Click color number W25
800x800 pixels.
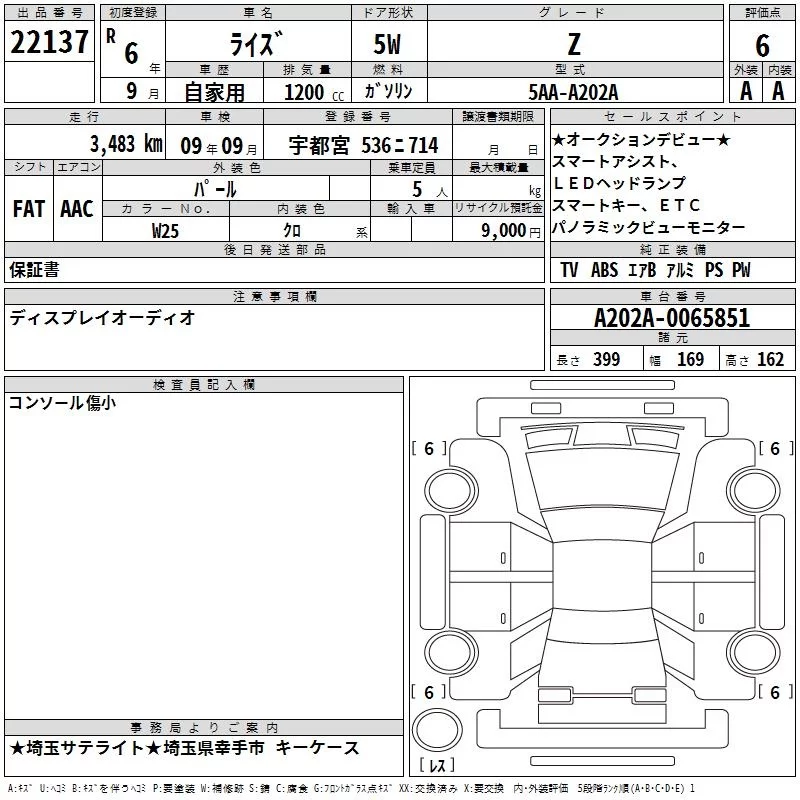pyautogui.click(x=166, y=230)
